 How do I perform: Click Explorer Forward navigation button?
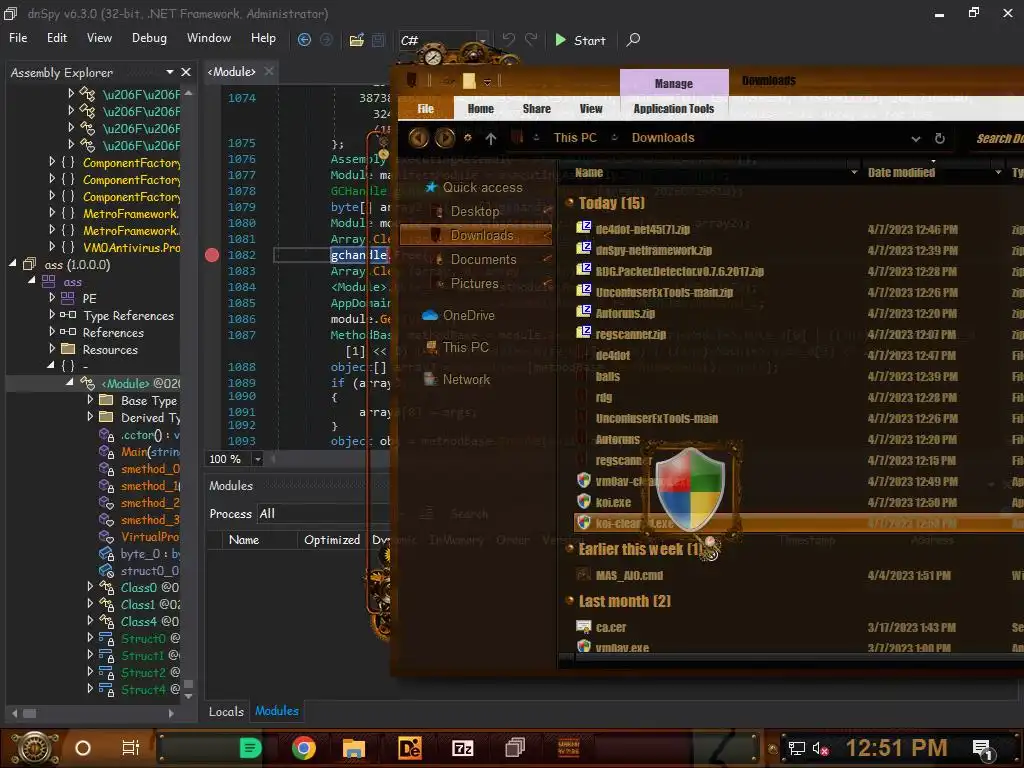[x=445, y=138]
